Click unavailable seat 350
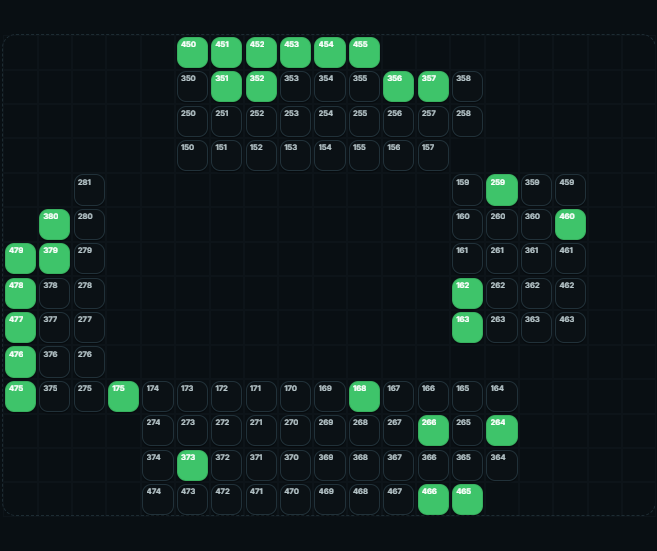 point(192,87)
